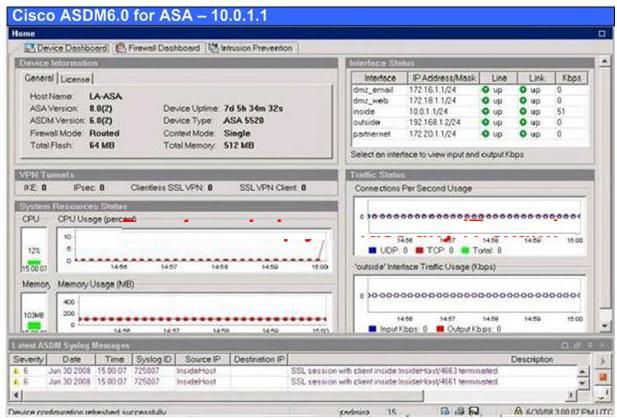Select syslog message ending InsideHost/4661 terminated
Image resolution: width=617 pixels, height=419 pixels.
(x=395, y=382)
